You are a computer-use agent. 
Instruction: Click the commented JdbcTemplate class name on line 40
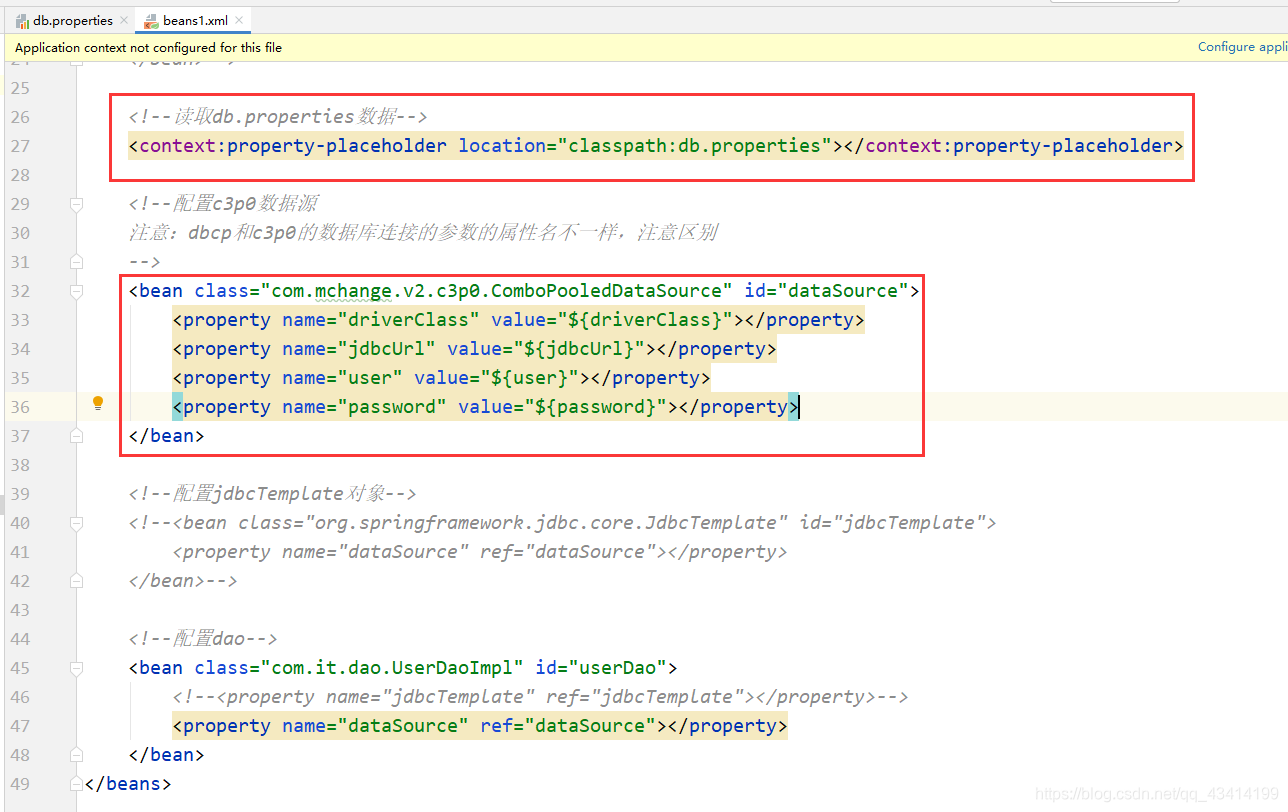pos(552,523)
